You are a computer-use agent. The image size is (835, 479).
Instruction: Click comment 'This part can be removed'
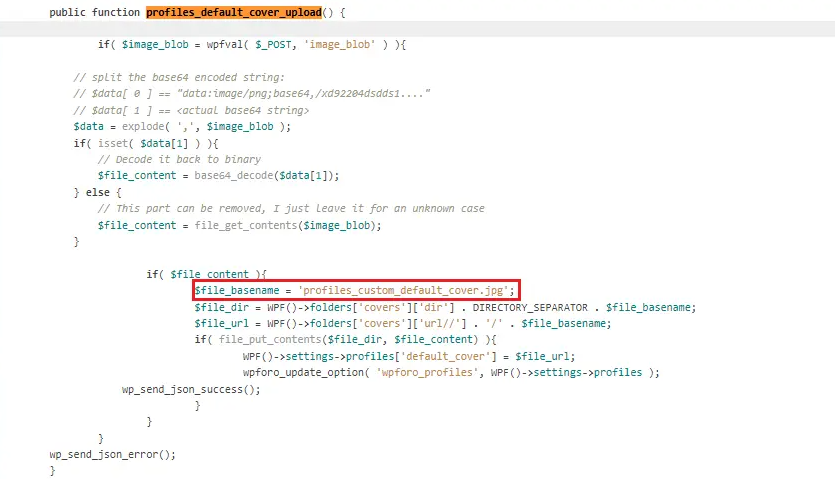tap(291, 208)
